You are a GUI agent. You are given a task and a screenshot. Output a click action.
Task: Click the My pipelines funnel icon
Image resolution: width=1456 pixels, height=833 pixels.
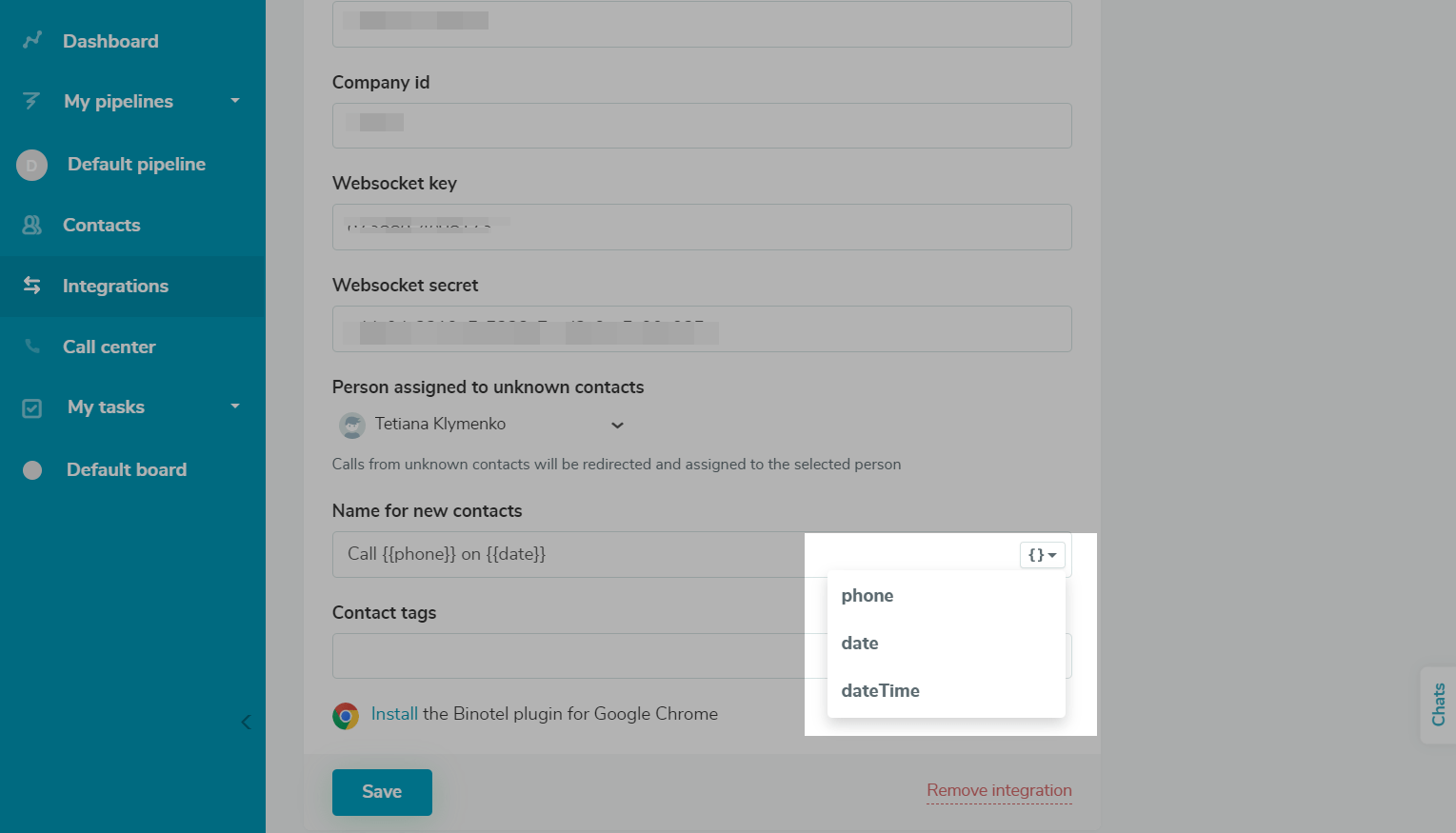click(31, 101)
